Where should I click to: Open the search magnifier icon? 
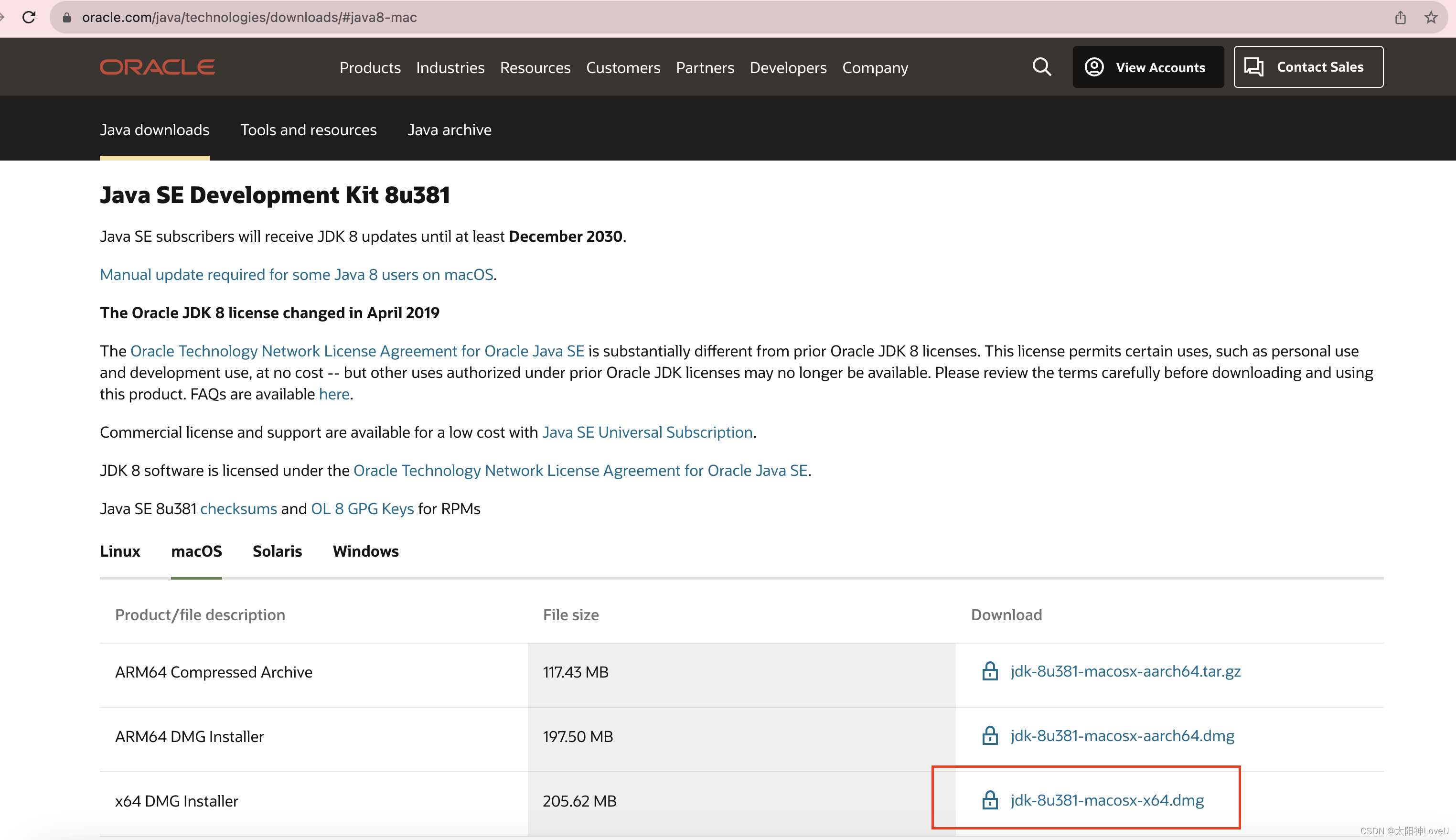(1041, 67)
